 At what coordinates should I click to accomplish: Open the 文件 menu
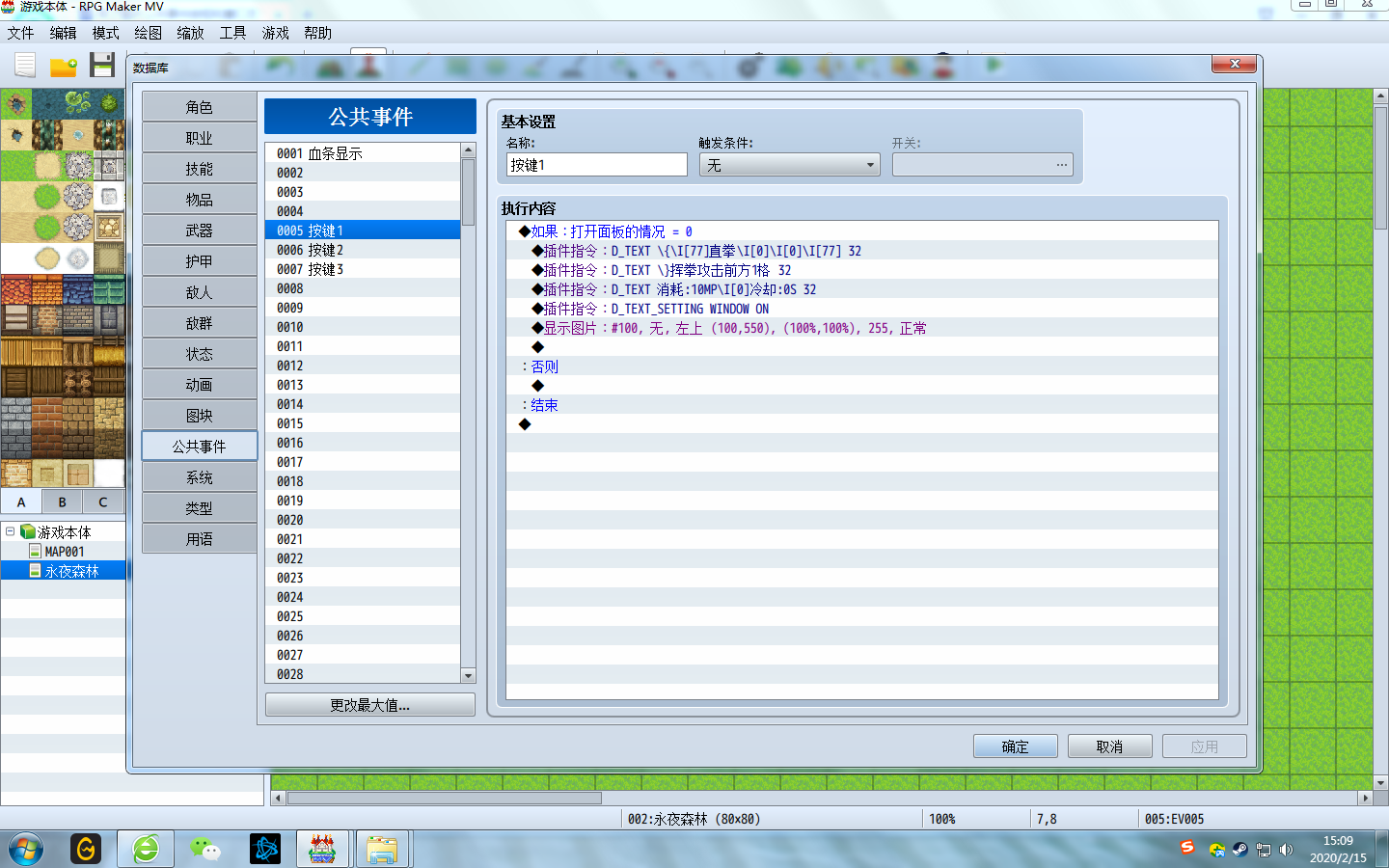coord(20,33)
